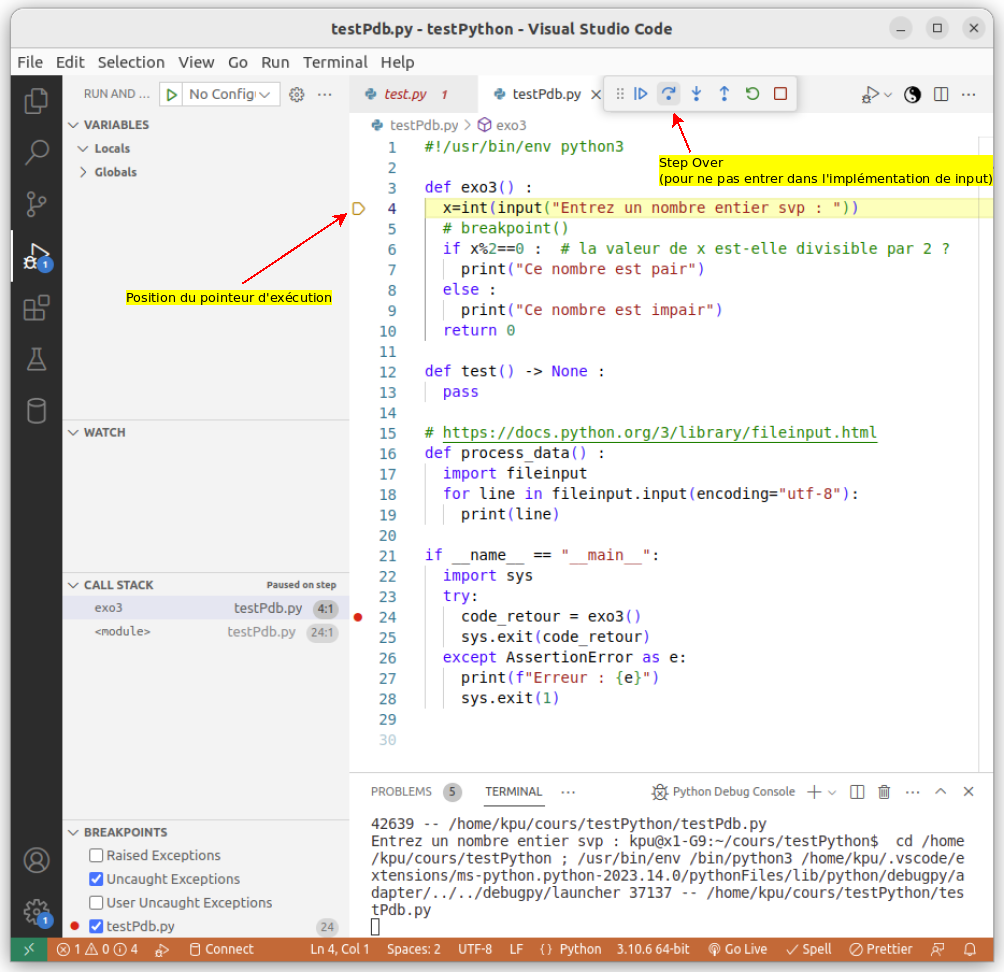Open the File menu

point(30,63)
